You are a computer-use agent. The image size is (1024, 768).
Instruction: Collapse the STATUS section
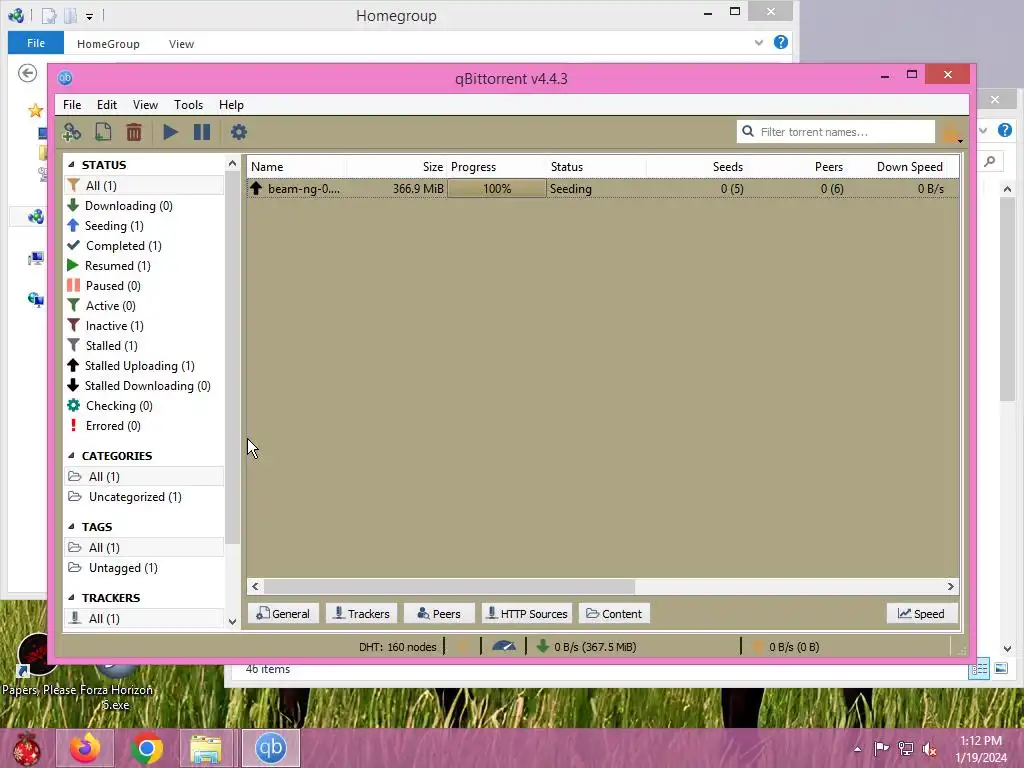click(x=71, y=165)
